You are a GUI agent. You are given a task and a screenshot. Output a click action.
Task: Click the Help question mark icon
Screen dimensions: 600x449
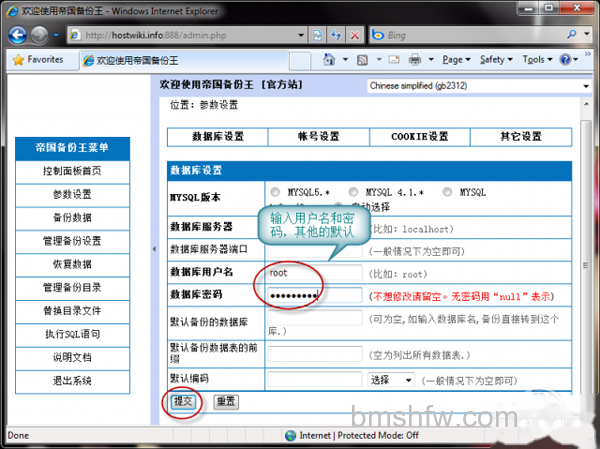pyautogui.click(x=565, y=60)
